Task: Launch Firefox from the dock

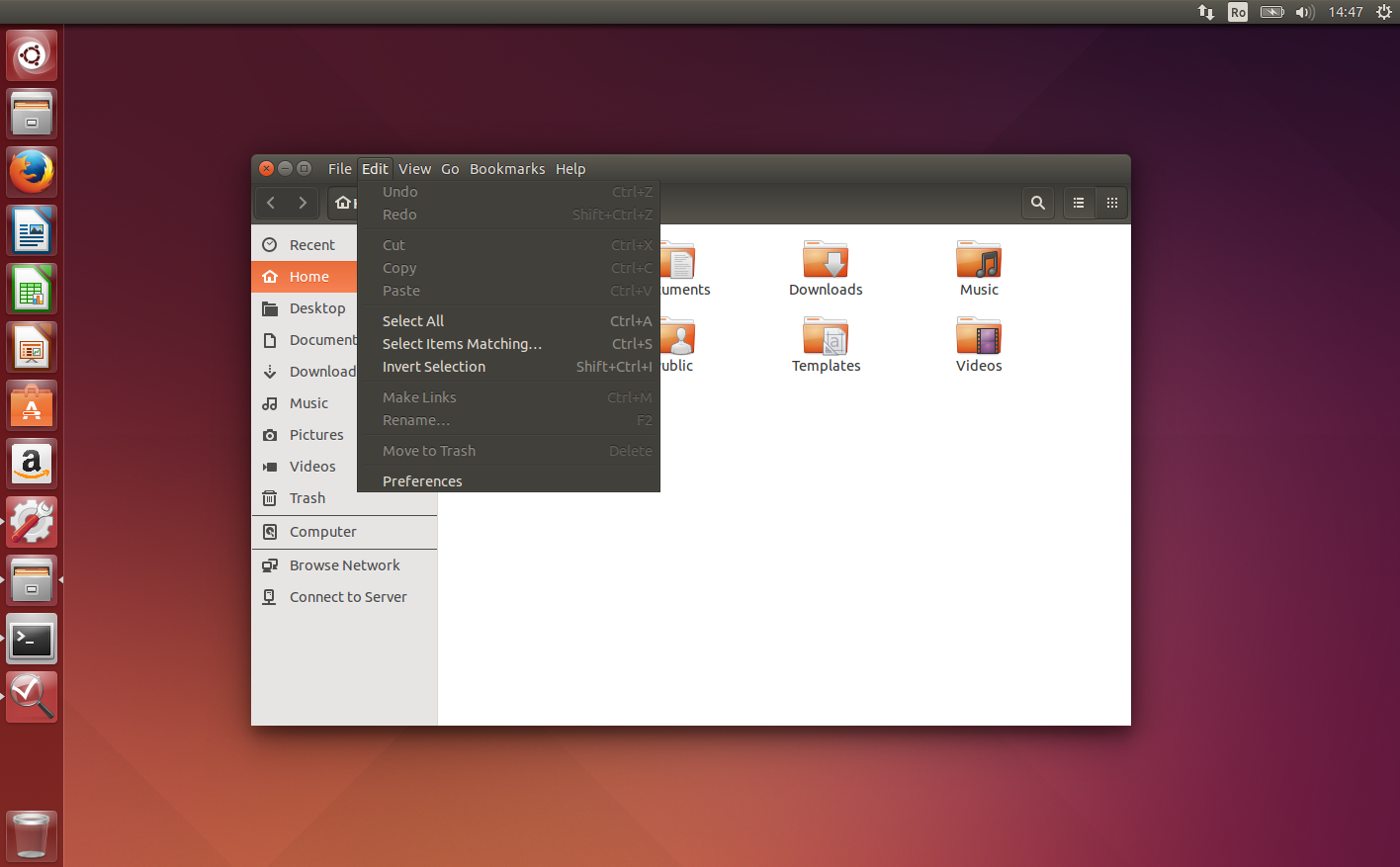Action: coord(32,171)
